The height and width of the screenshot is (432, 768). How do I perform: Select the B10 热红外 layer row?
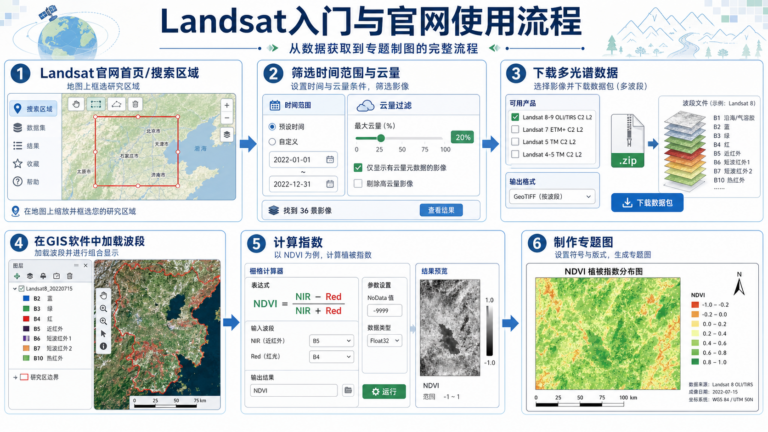tap(44, 358)
